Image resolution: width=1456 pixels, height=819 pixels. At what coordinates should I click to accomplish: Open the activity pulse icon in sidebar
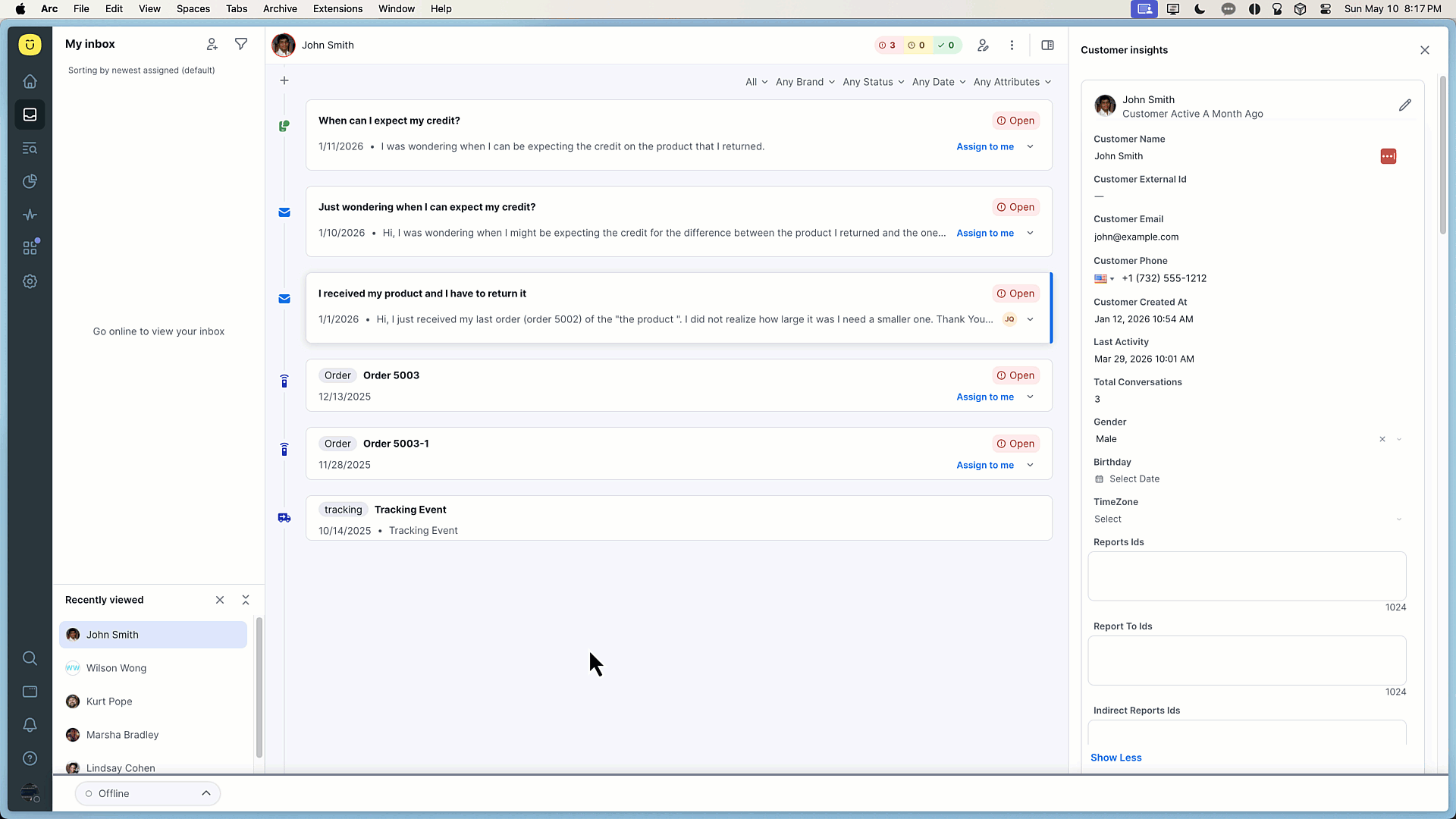point(30,215)
